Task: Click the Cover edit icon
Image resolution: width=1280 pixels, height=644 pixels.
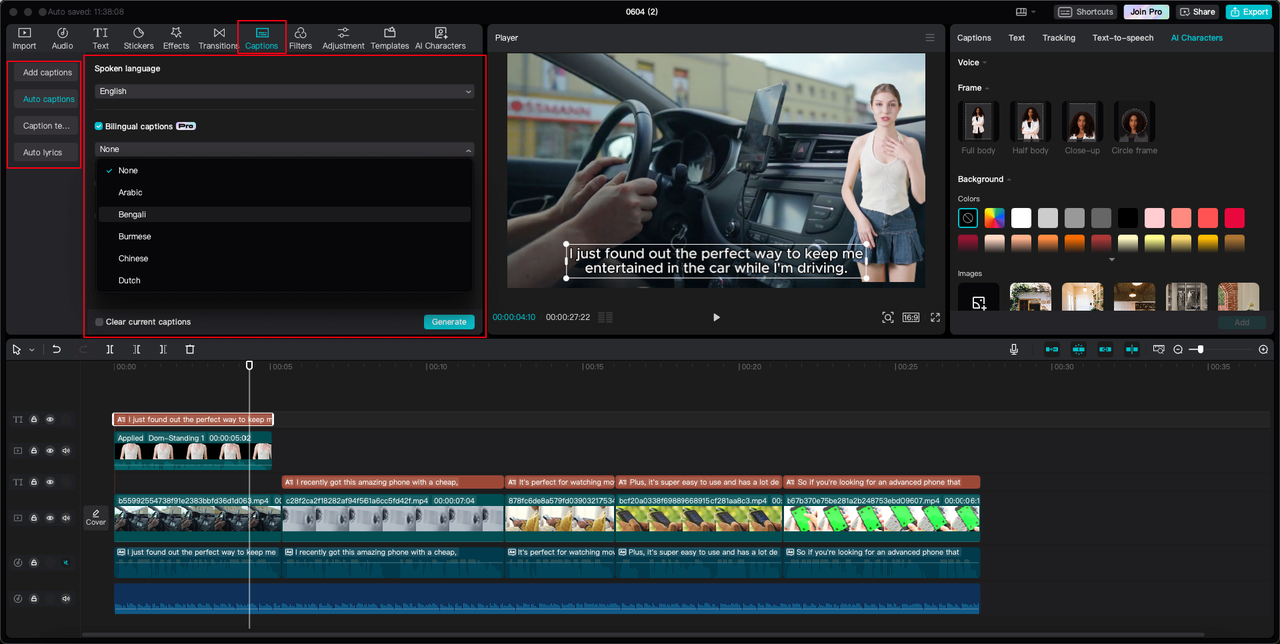Action: pyautogui.click(x=96, y=517)
